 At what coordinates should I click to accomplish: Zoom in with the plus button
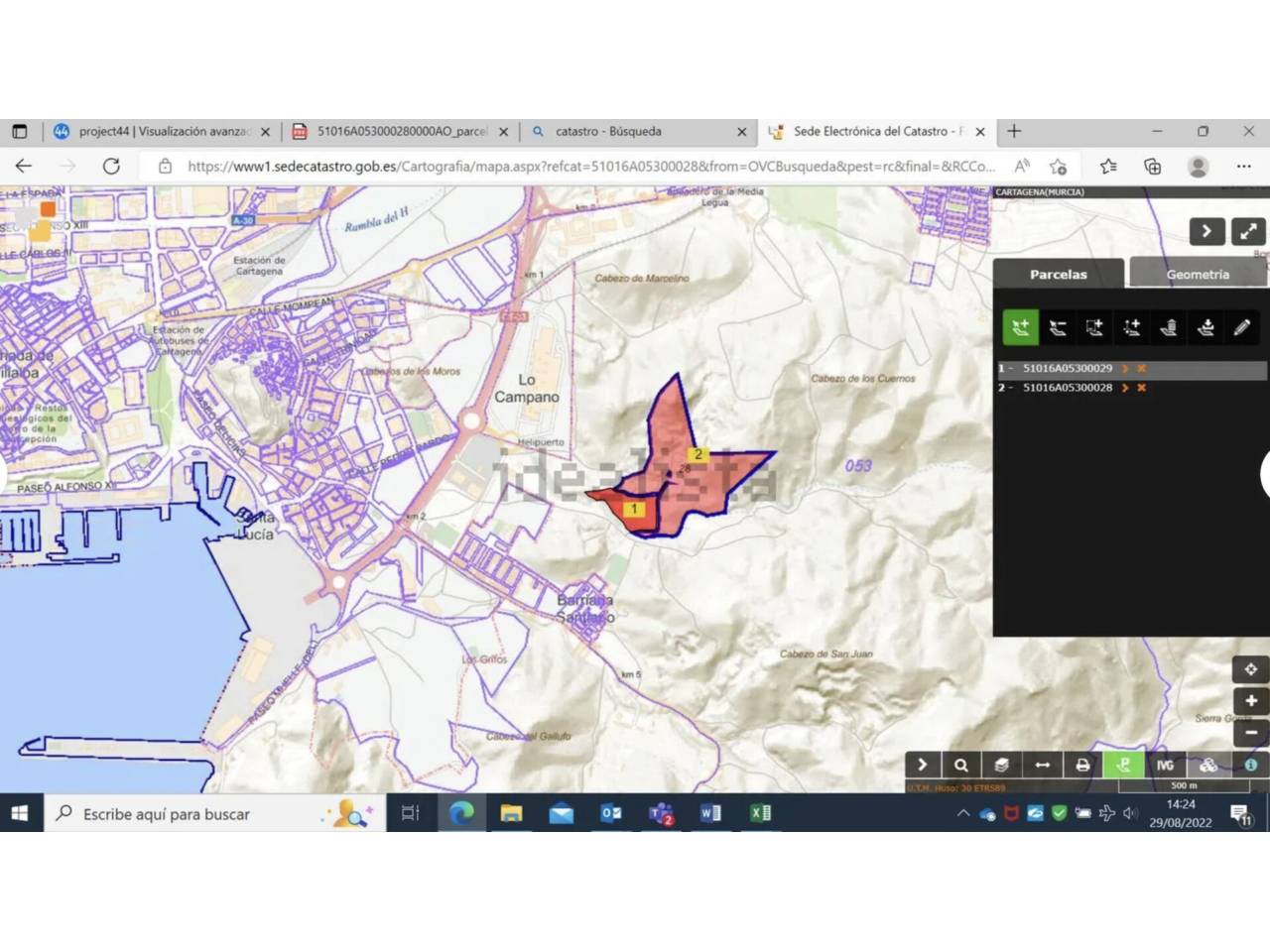[1251, 701]
